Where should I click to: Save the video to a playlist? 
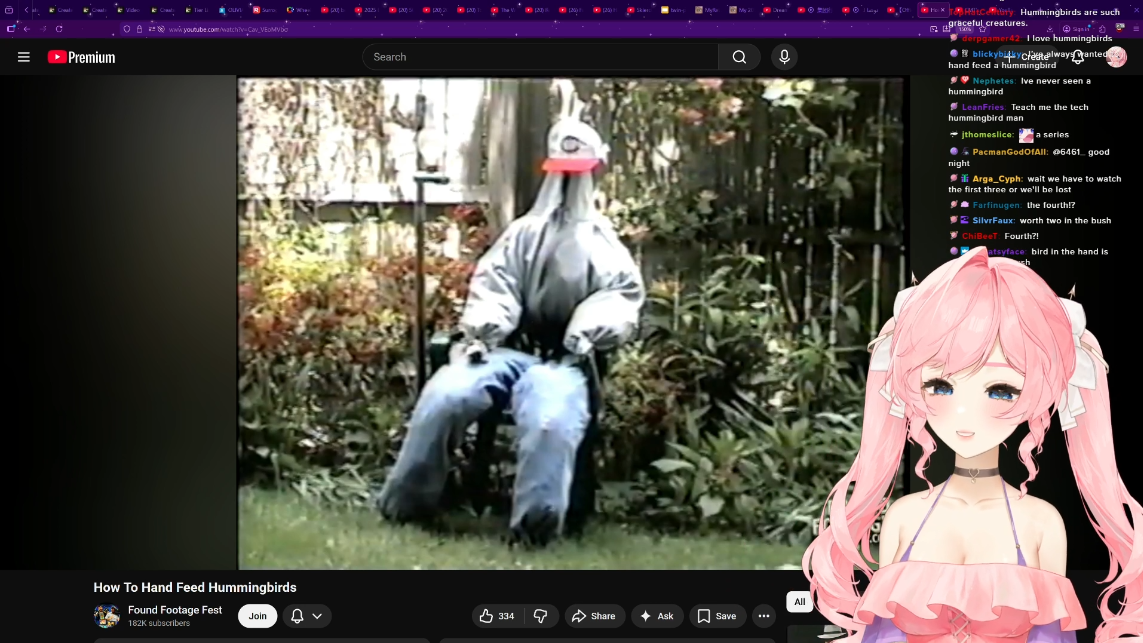click(717, 616)
